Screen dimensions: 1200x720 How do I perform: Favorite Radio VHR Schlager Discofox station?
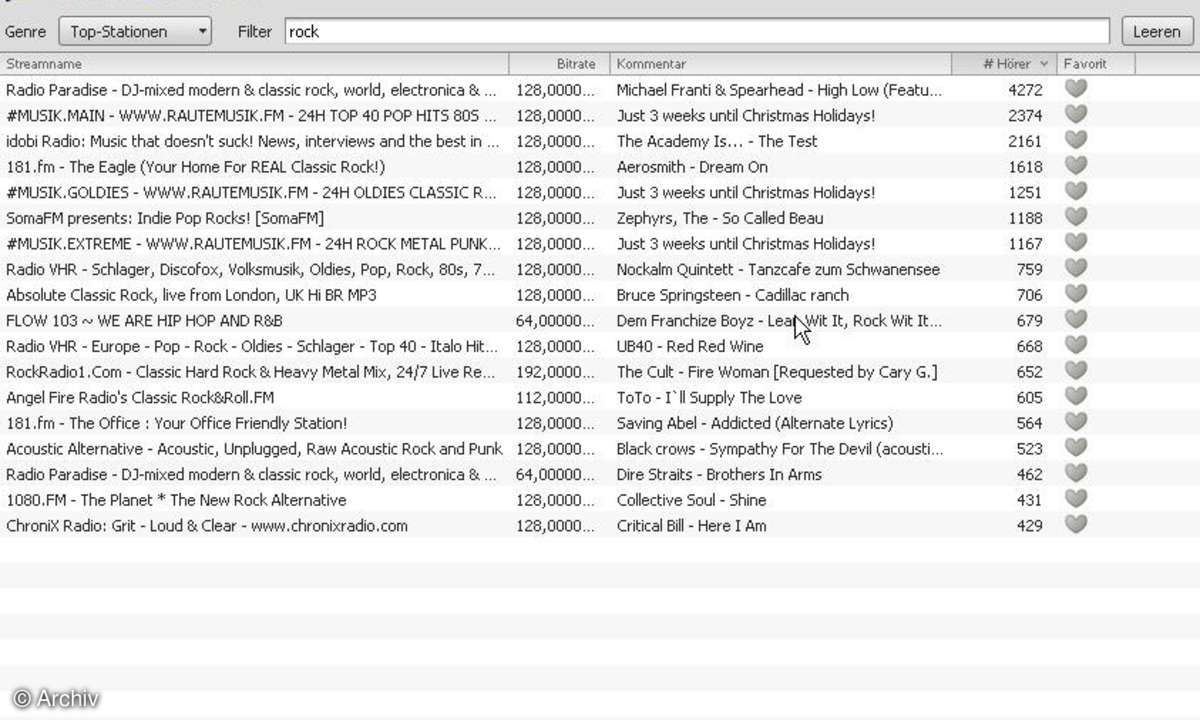[x=1075, y=269]
